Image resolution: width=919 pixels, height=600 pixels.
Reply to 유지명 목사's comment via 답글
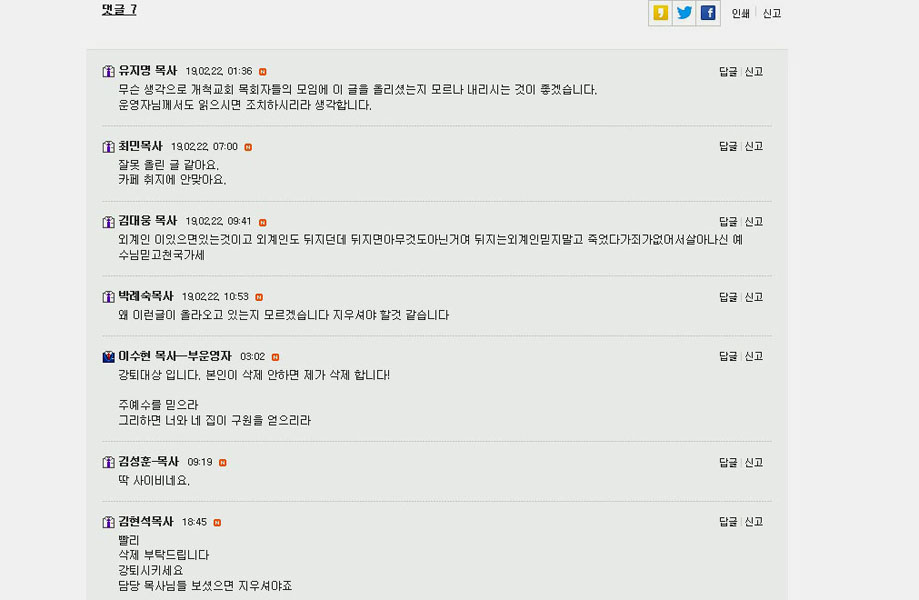[x=728, y=71]
